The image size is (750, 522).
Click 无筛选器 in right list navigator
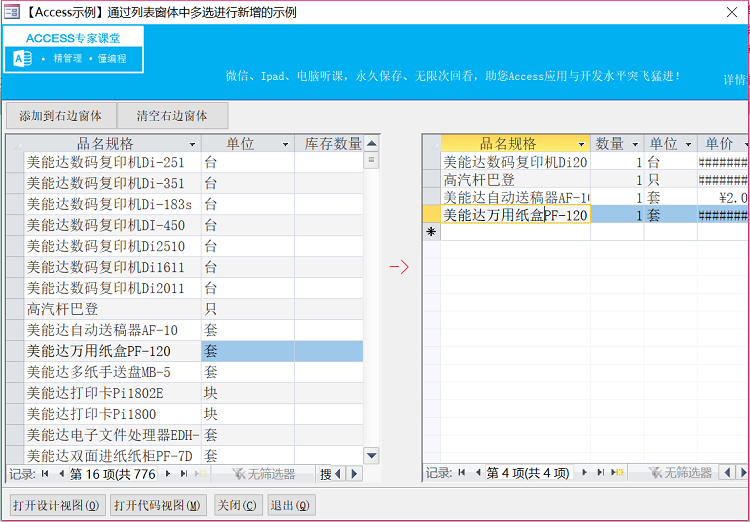pyautogui.click(x=680, y=473)
